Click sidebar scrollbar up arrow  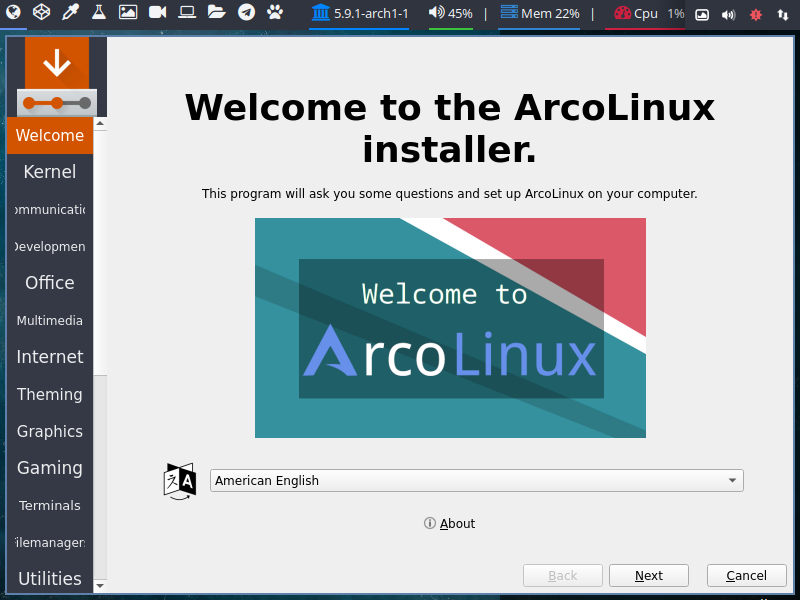pyautogui.click(x=100, y=123)
